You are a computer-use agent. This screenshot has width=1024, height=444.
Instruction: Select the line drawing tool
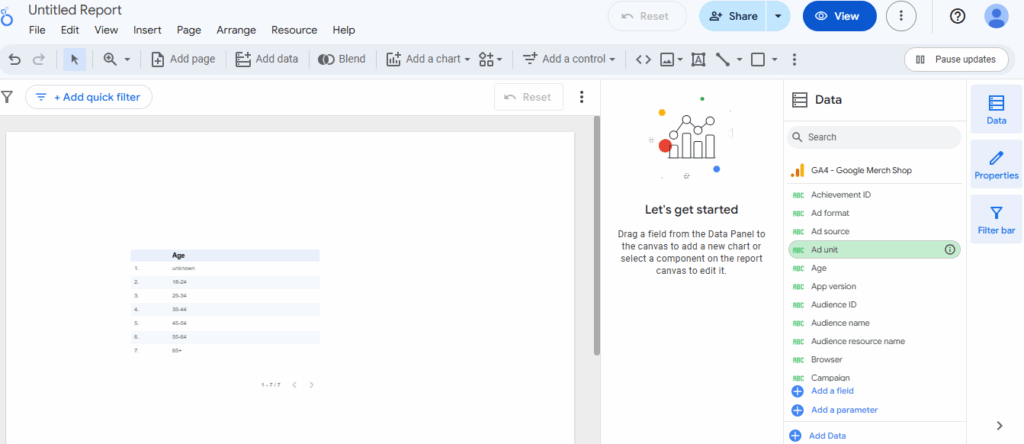point(722,59)
